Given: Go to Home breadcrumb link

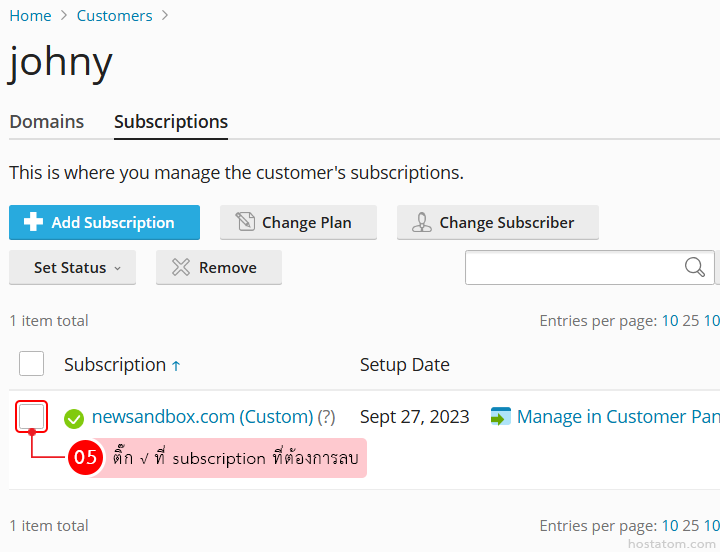Looking at the screenshot, I should click(x=30, y=16).
